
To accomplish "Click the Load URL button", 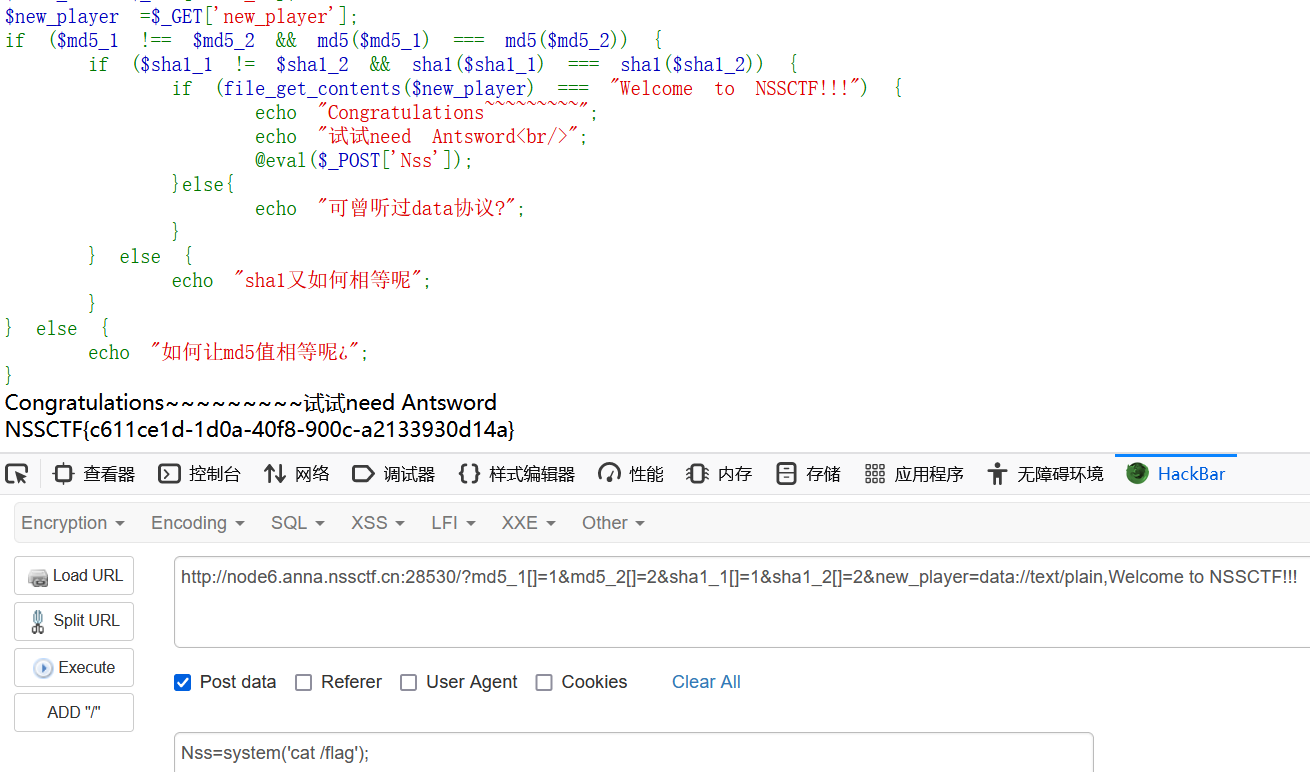I will (74, 576).
